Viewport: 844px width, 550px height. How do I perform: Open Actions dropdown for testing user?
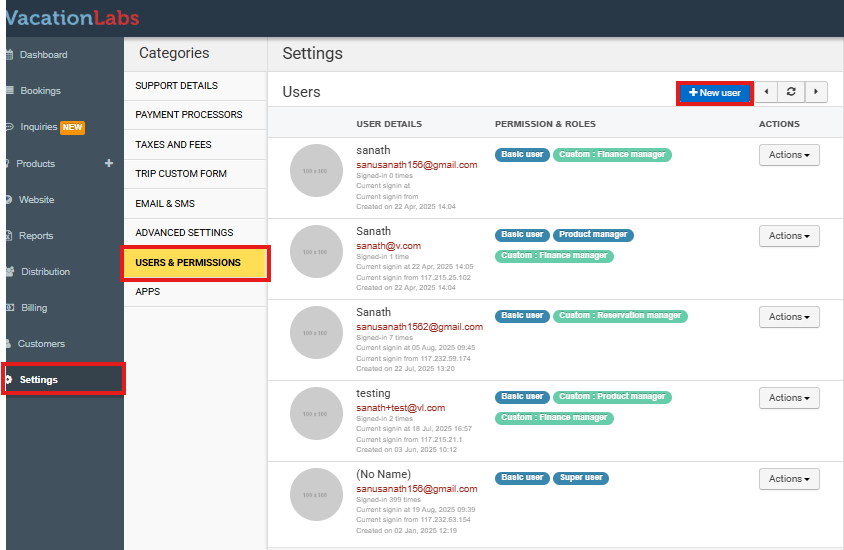coord(789,398)
